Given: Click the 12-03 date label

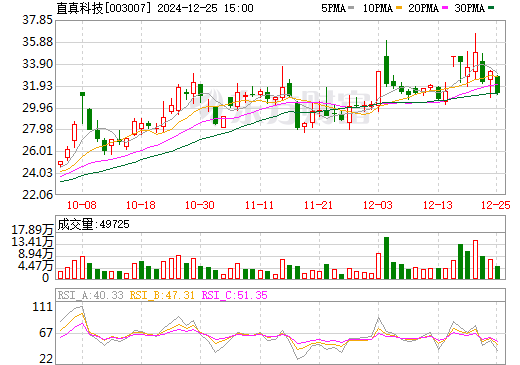Looking at the screenshot, I should coord(378,205).
